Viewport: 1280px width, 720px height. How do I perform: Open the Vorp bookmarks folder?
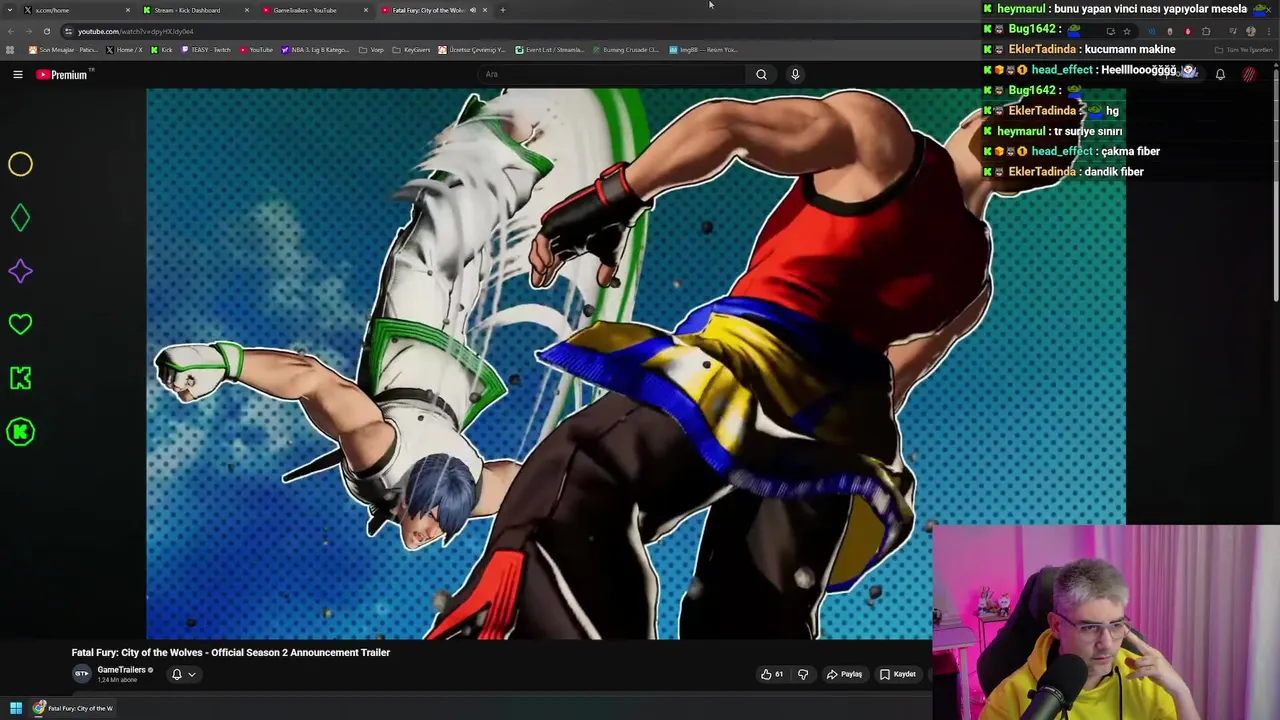point(371,50)
